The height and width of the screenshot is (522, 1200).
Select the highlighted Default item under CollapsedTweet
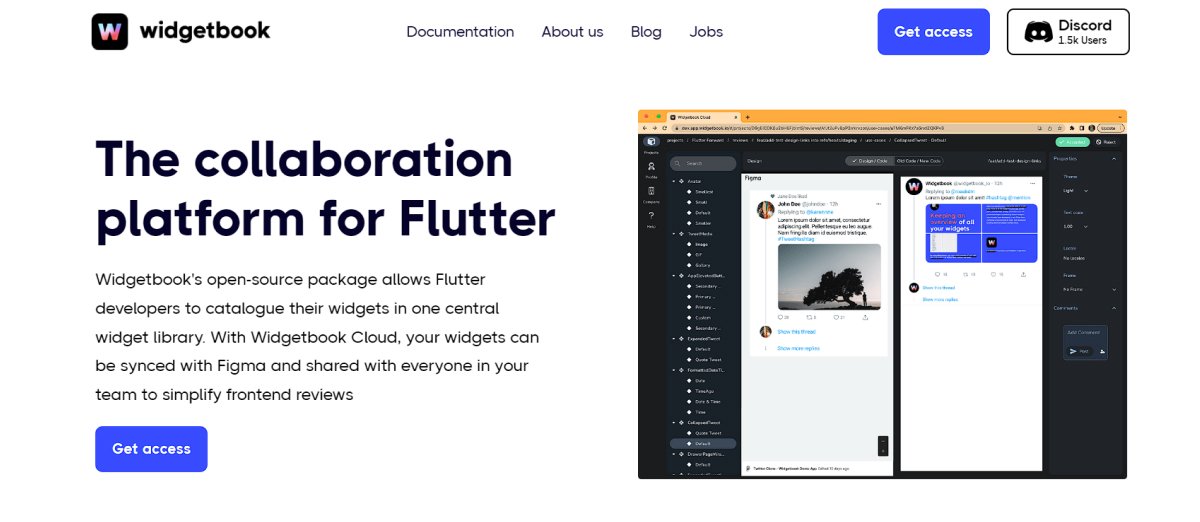click(702, 443)
